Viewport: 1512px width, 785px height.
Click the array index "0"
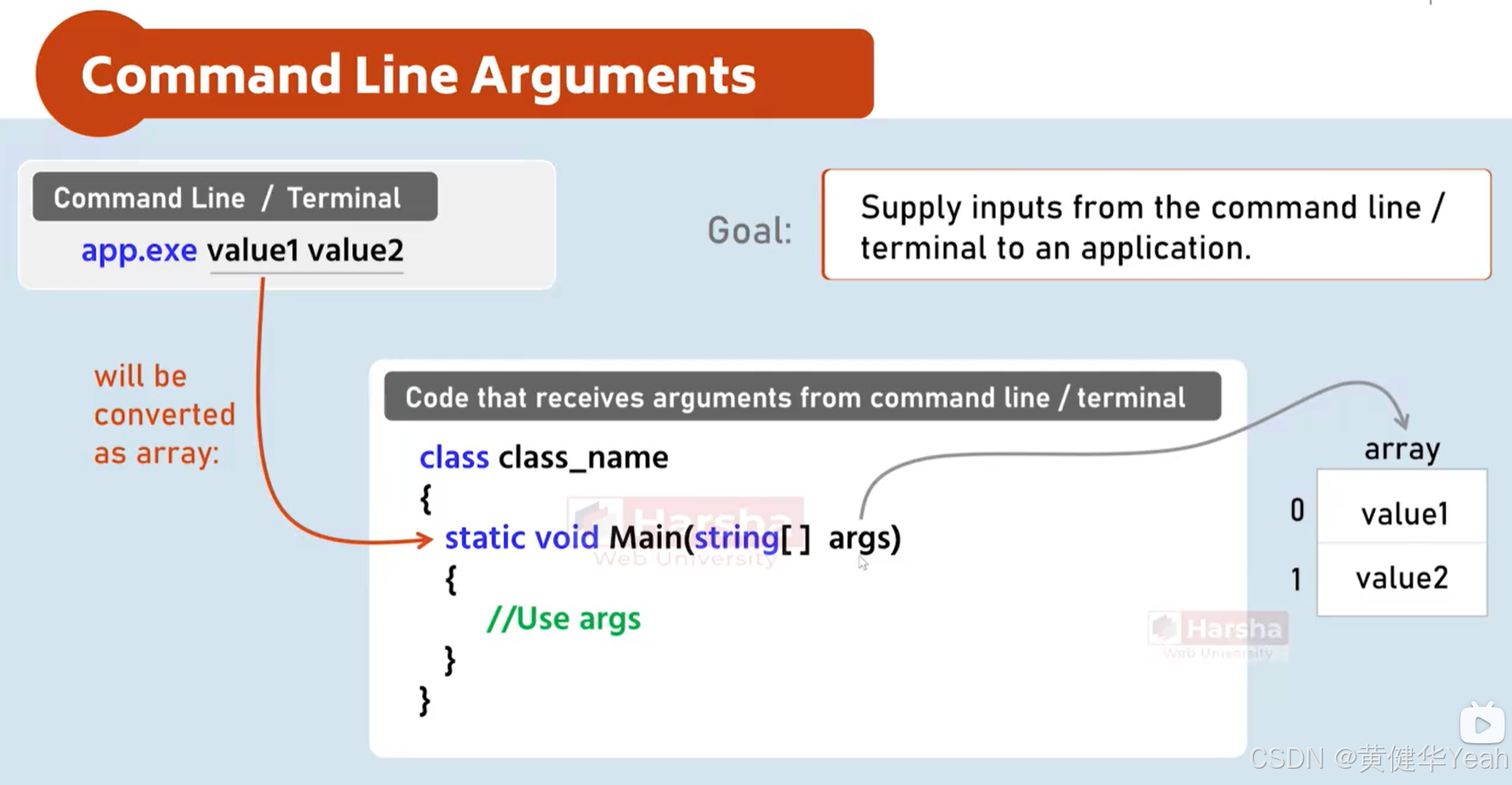(1296, 510)
